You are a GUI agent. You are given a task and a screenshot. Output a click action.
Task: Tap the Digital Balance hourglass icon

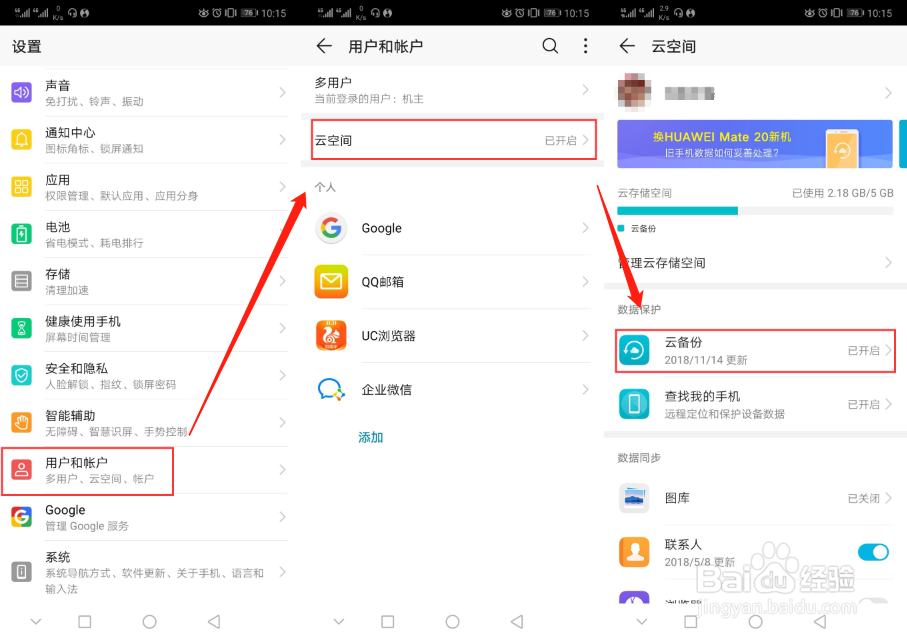coord(21,328)
